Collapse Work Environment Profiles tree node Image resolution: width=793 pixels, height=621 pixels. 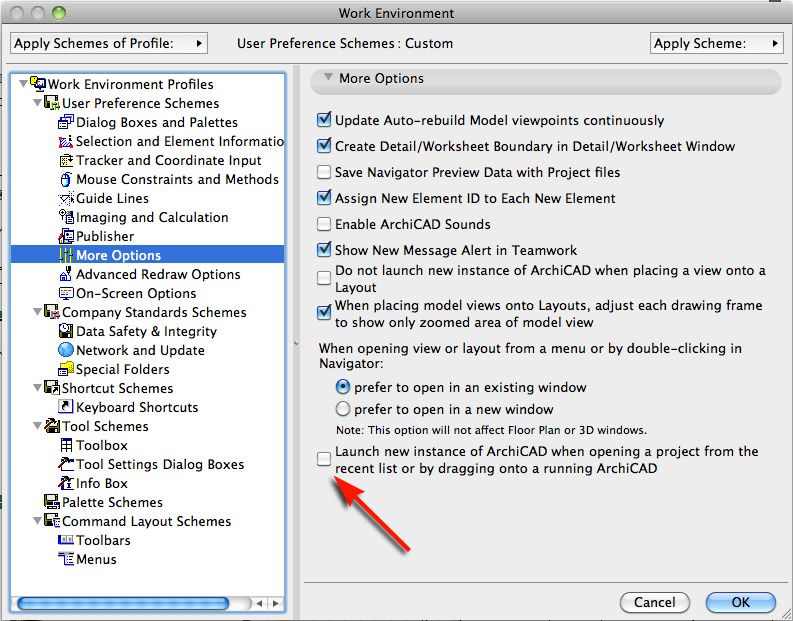[23, 83]
